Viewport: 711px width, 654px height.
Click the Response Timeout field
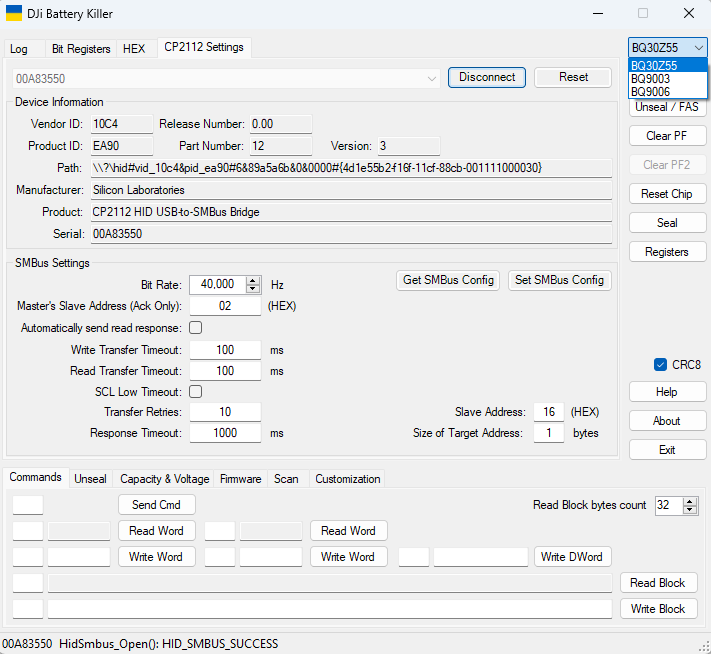[225, 433]
